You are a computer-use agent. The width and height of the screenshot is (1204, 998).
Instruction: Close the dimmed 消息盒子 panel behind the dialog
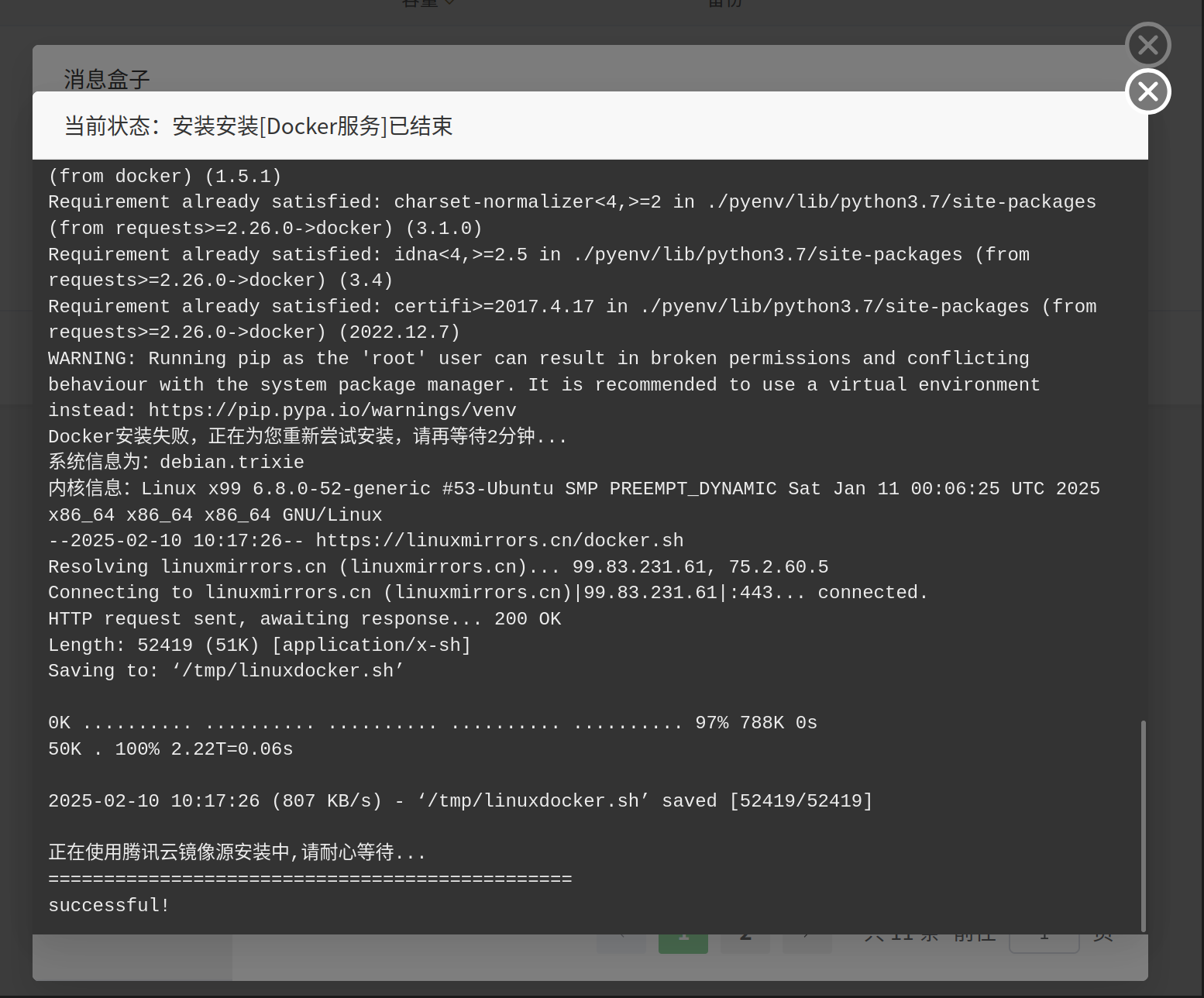1148,45
